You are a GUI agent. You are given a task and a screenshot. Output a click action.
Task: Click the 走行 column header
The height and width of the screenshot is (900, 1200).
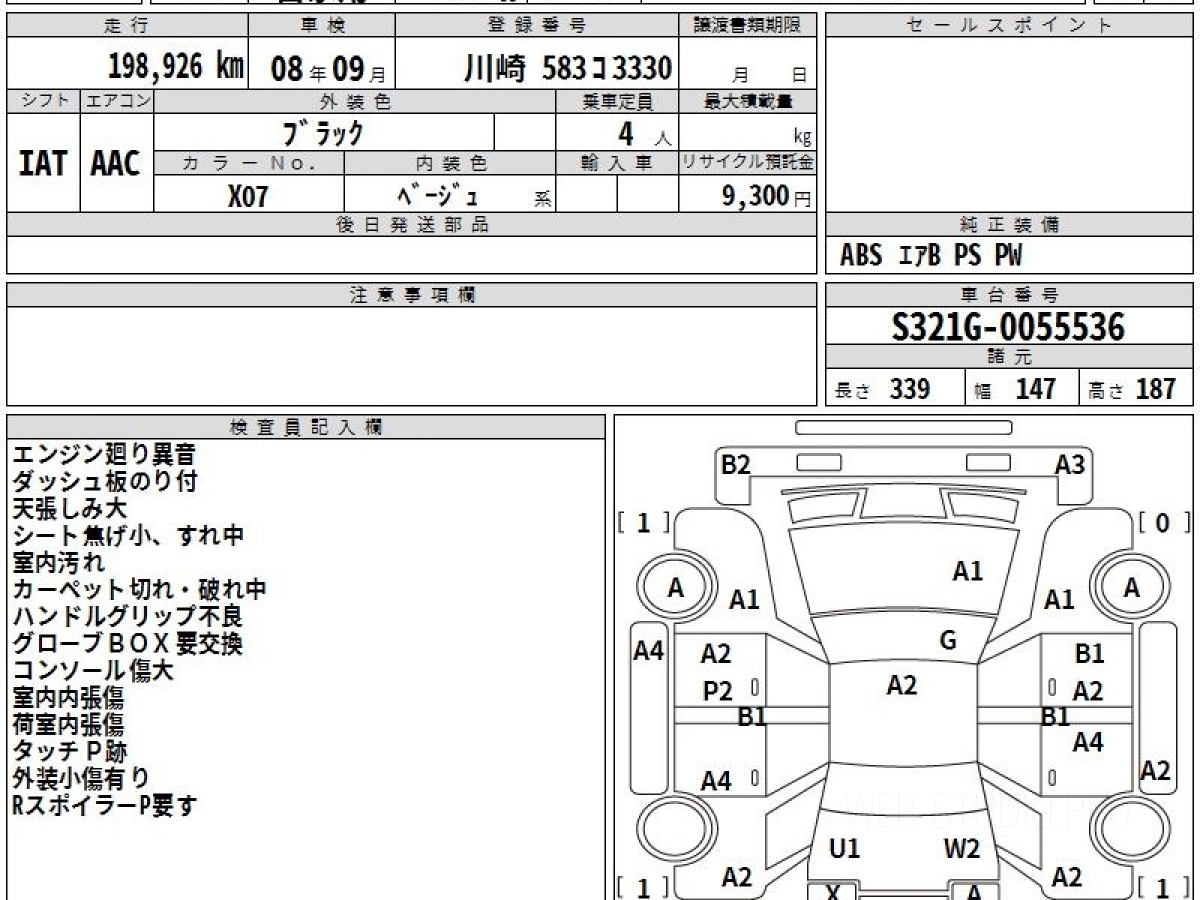126,26
